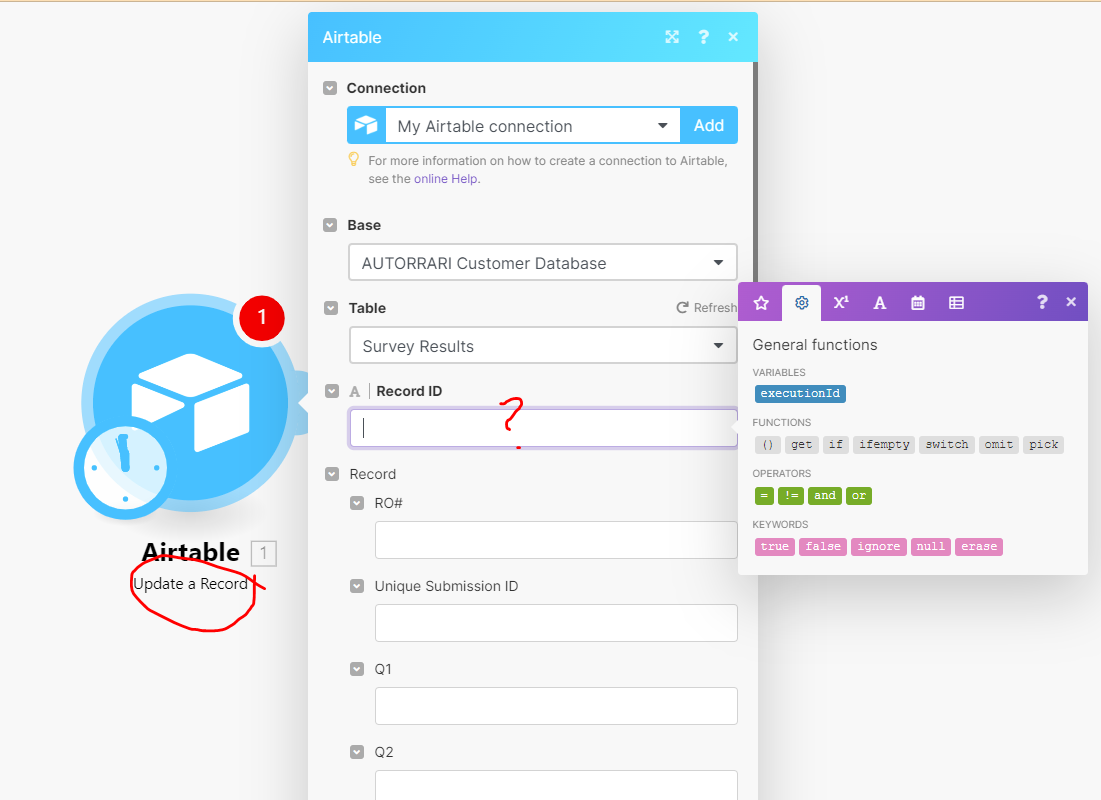Image resolution: width=1101 pixels, height=800 pixels.
Task: Click the Airtable connection logo icon
Action: (366, 125)
